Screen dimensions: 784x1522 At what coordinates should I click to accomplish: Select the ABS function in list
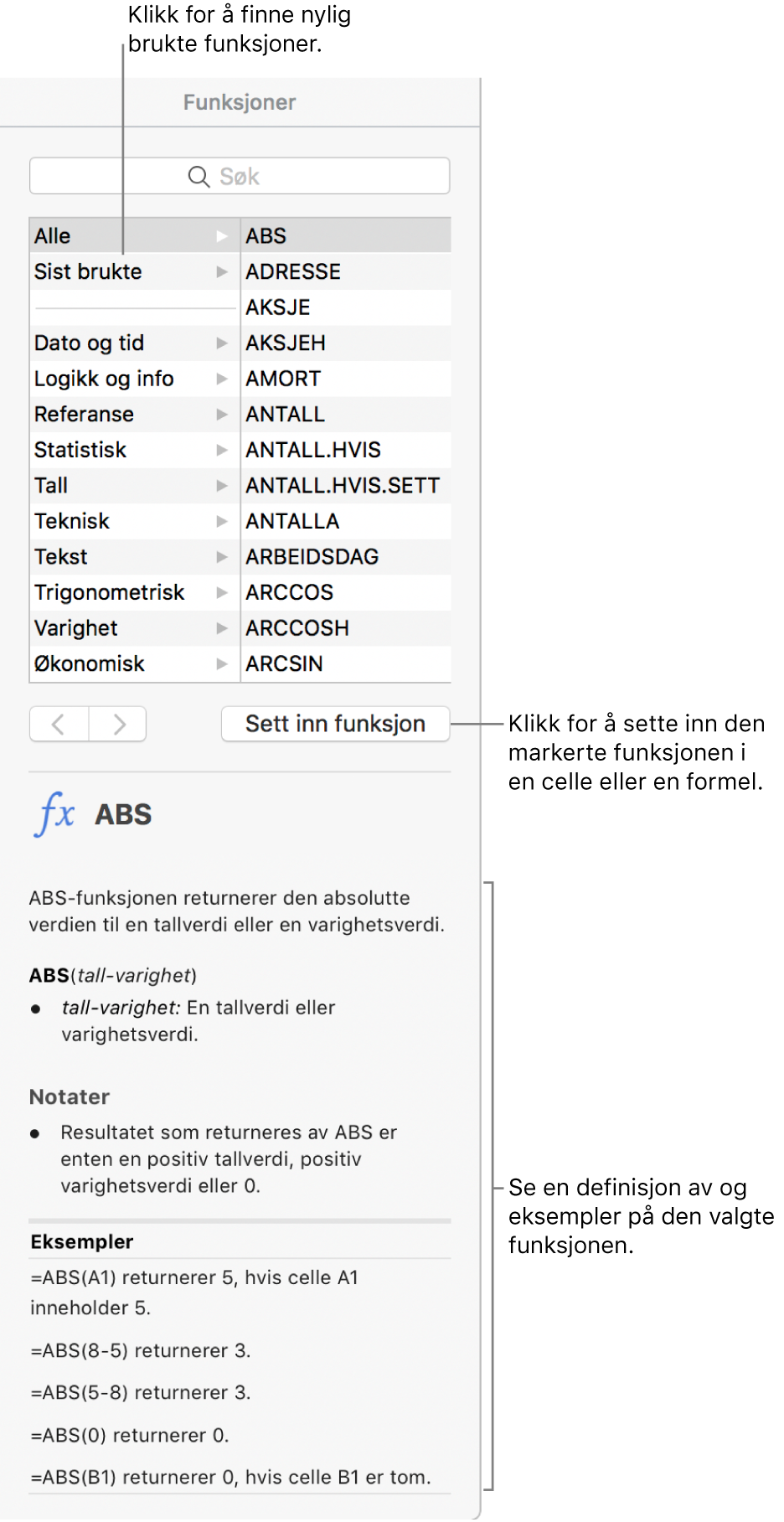266,236
